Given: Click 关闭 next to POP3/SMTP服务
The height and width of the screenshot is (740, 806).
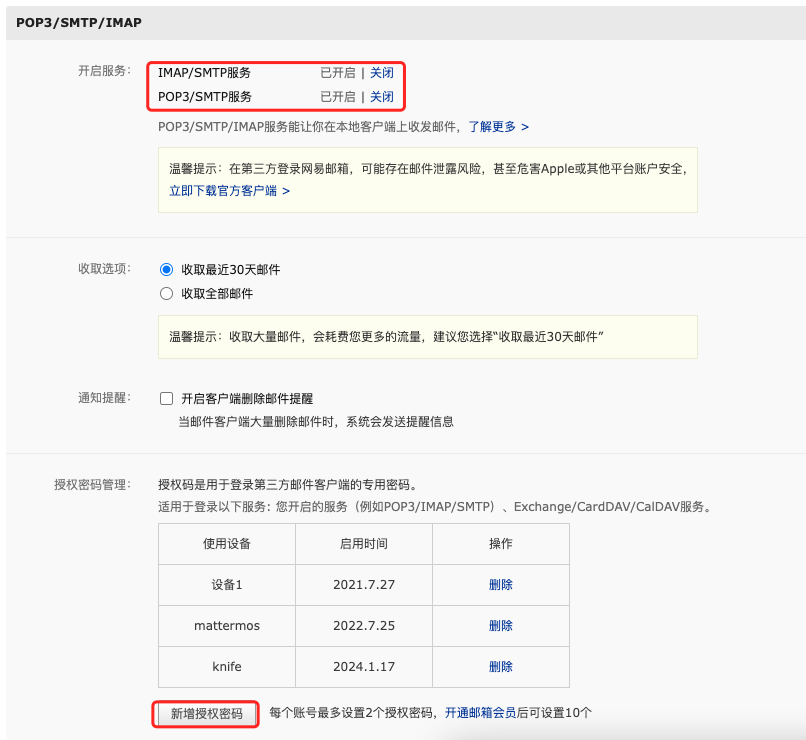Looking at the screenshot, I should (x=382, y=97).
